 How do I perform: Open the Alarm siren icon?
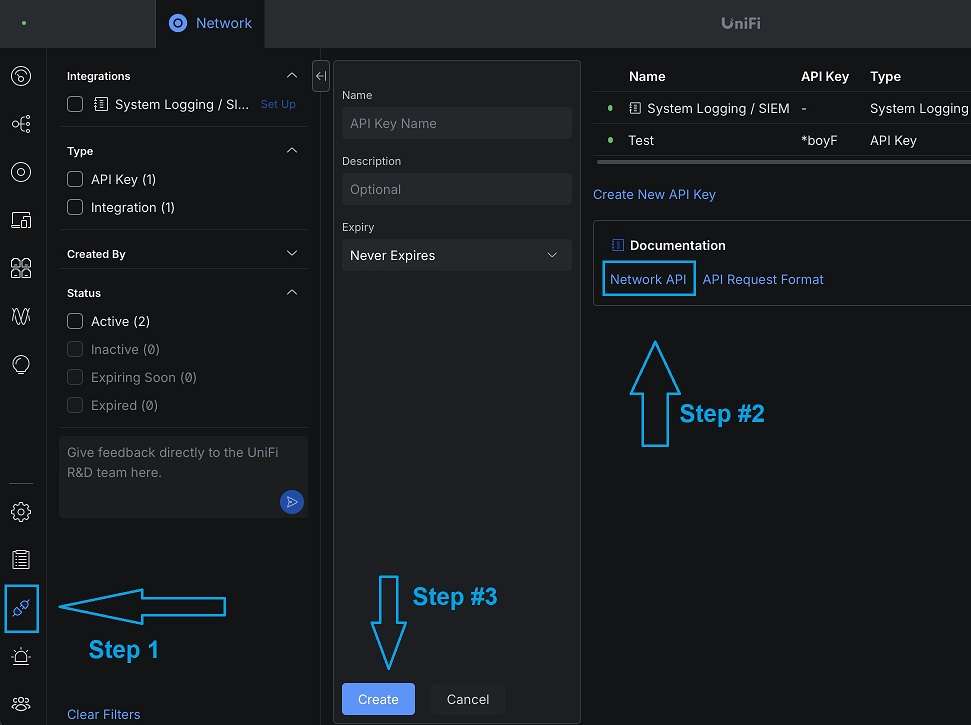tap(21, 656)
